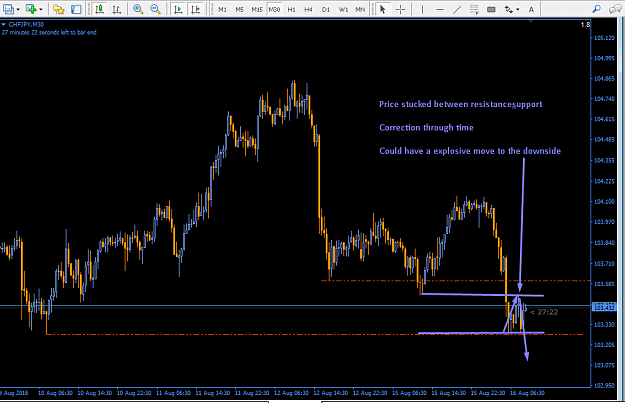This screenshot has height=403, width=625.
Task: Open the chat bubbles community icon
Action: click(x=615, y=9)
